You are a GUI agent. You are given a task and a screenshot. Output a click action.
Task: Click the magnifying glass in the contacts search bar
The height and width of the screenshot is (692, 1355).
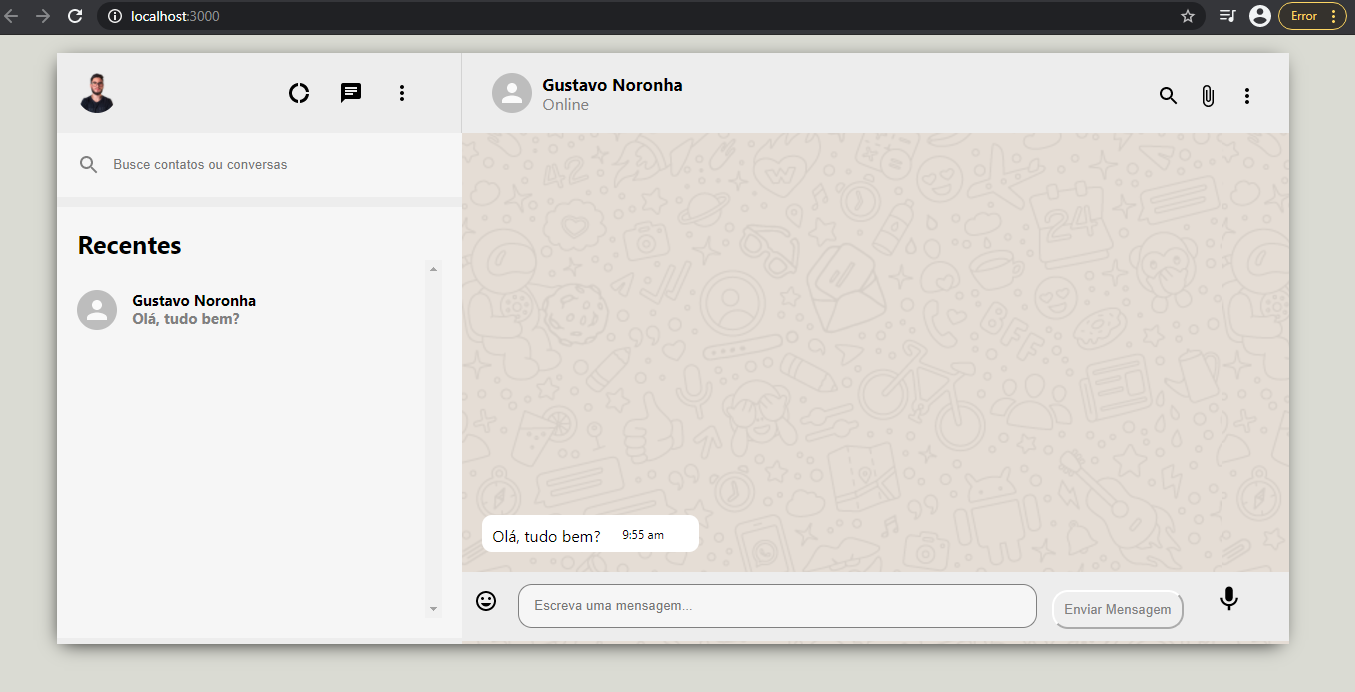(x=88, y=164)
